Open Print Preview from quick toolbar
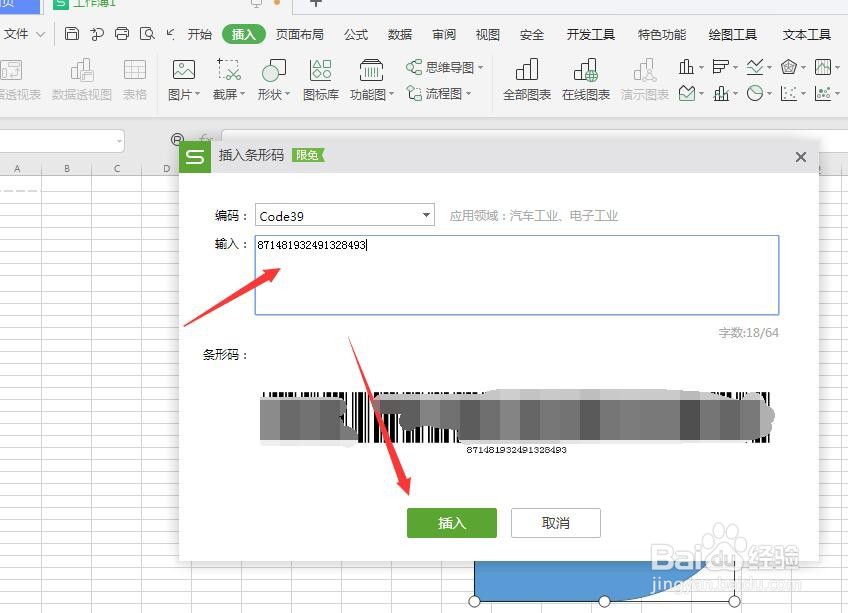The width and height of the screenshot is (848, 613). [147, 34]
